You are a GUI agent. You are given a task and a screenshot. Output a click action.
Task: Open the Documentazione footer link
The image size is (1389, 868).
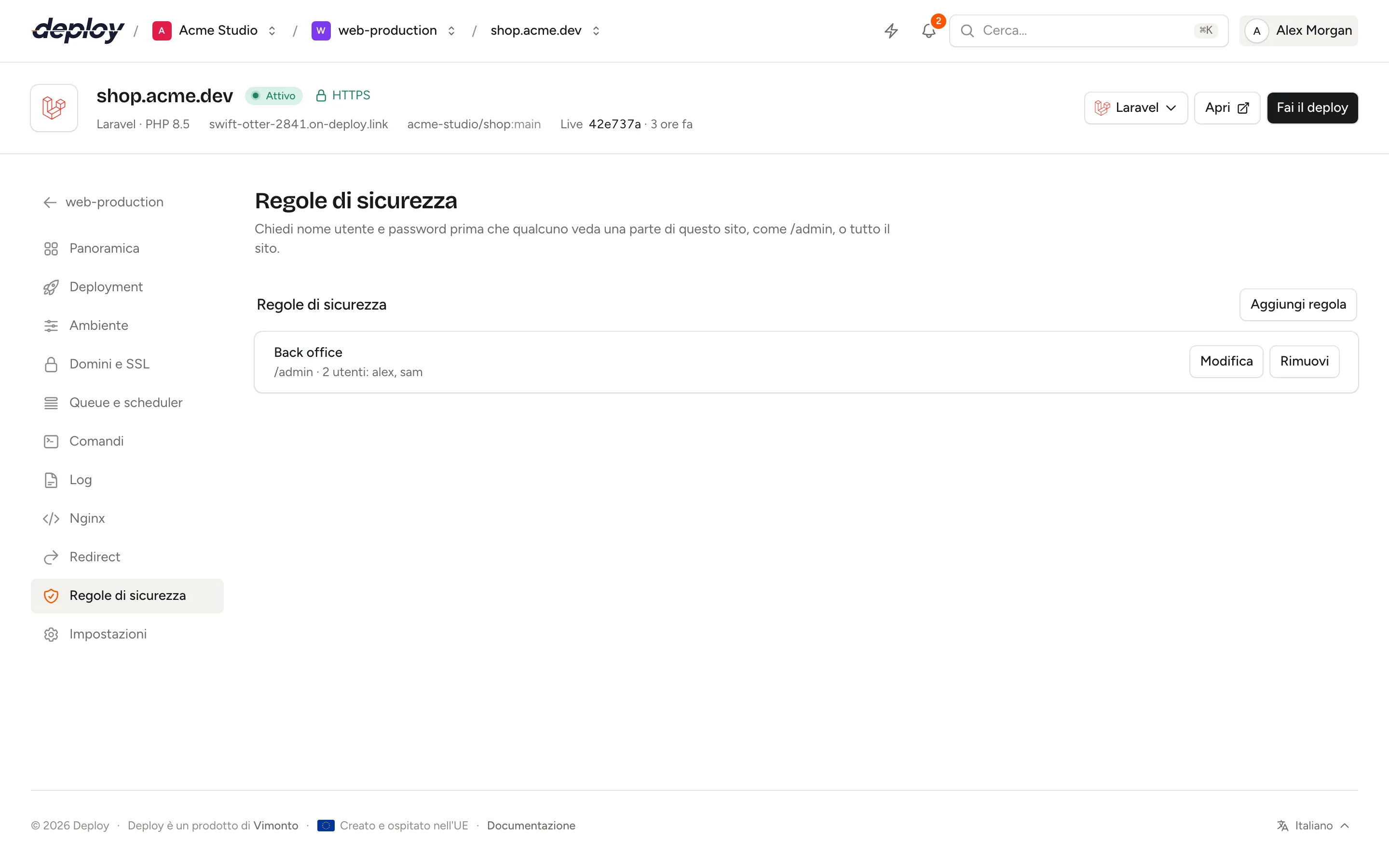[531, 826]
